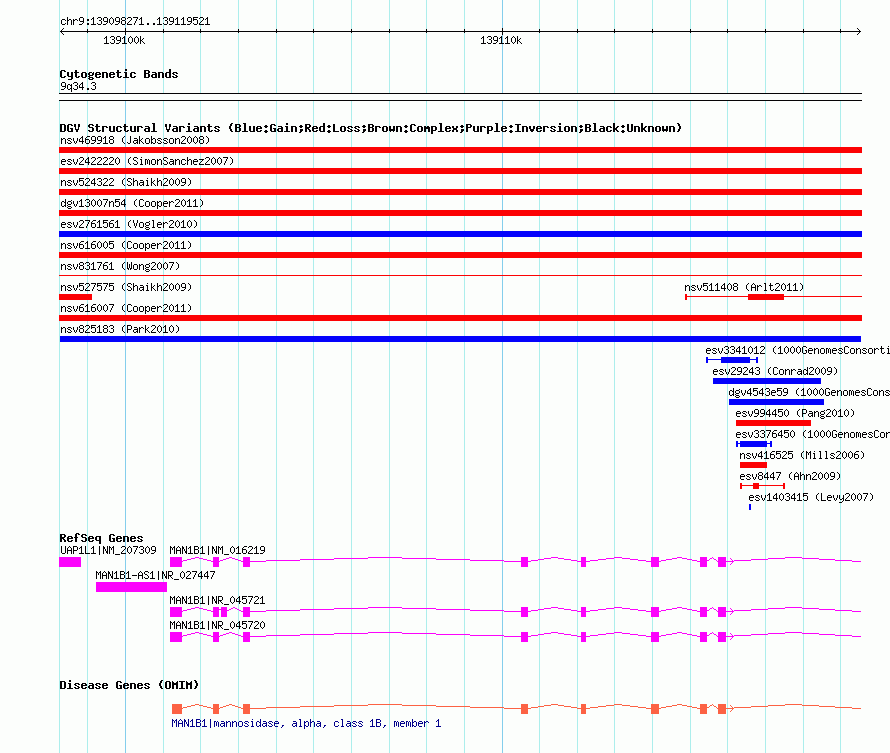The height and width of the screenshot is (753, 890).
Task: Click the short nsv527575 Shaikh2009 red bar
Action: point(75,297)
